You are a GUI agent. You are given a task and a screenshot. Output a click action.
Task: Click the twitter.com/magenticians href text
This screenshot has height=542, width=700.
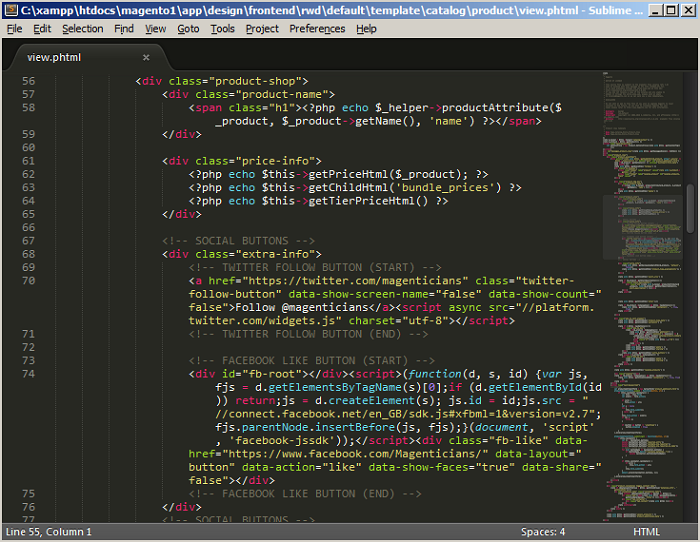pyautogui.click(x=355, y=281)
